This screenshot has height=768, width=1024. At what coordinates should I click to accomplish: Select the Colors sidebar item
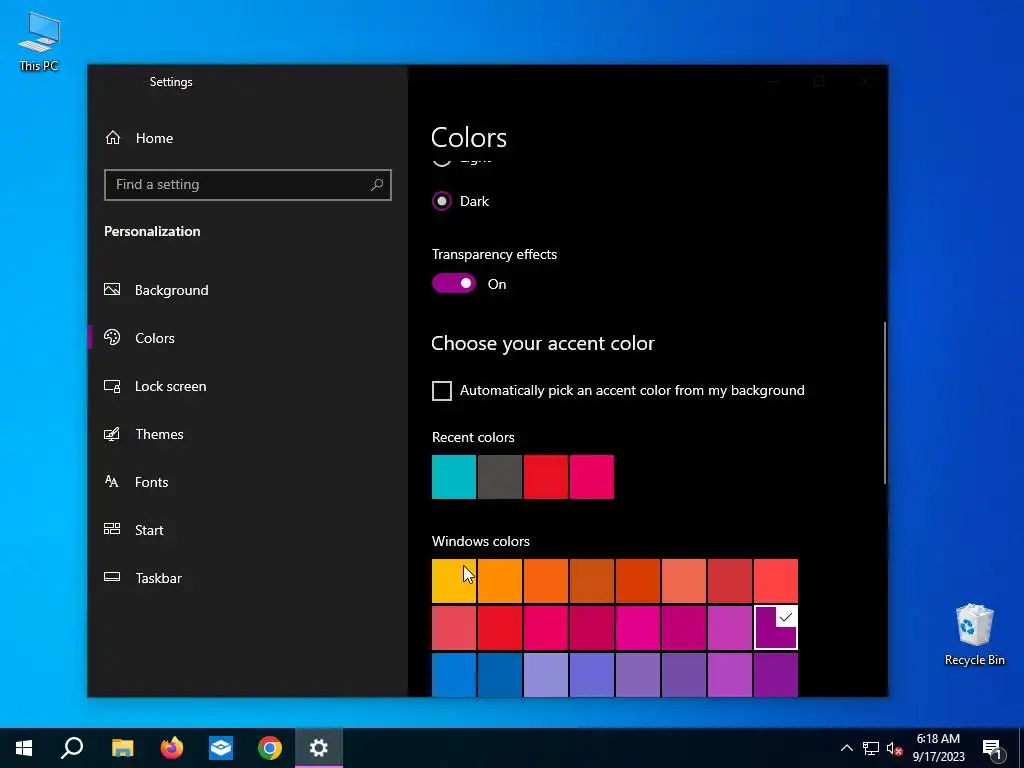(155, 338)
